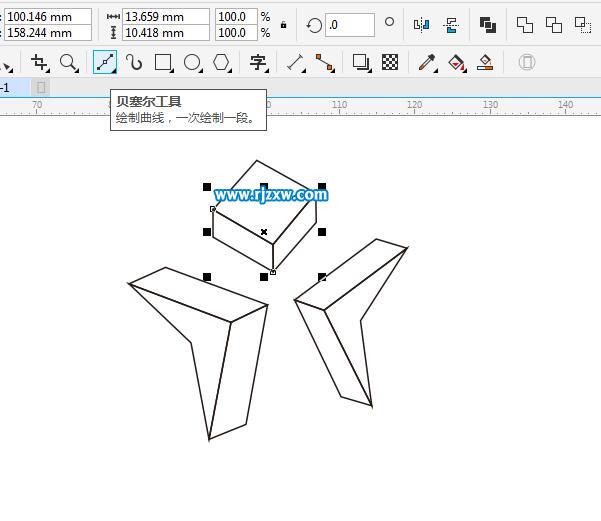
Task: Edit the vertical scale 100.0 percent field
Action: tap(236, 33)
